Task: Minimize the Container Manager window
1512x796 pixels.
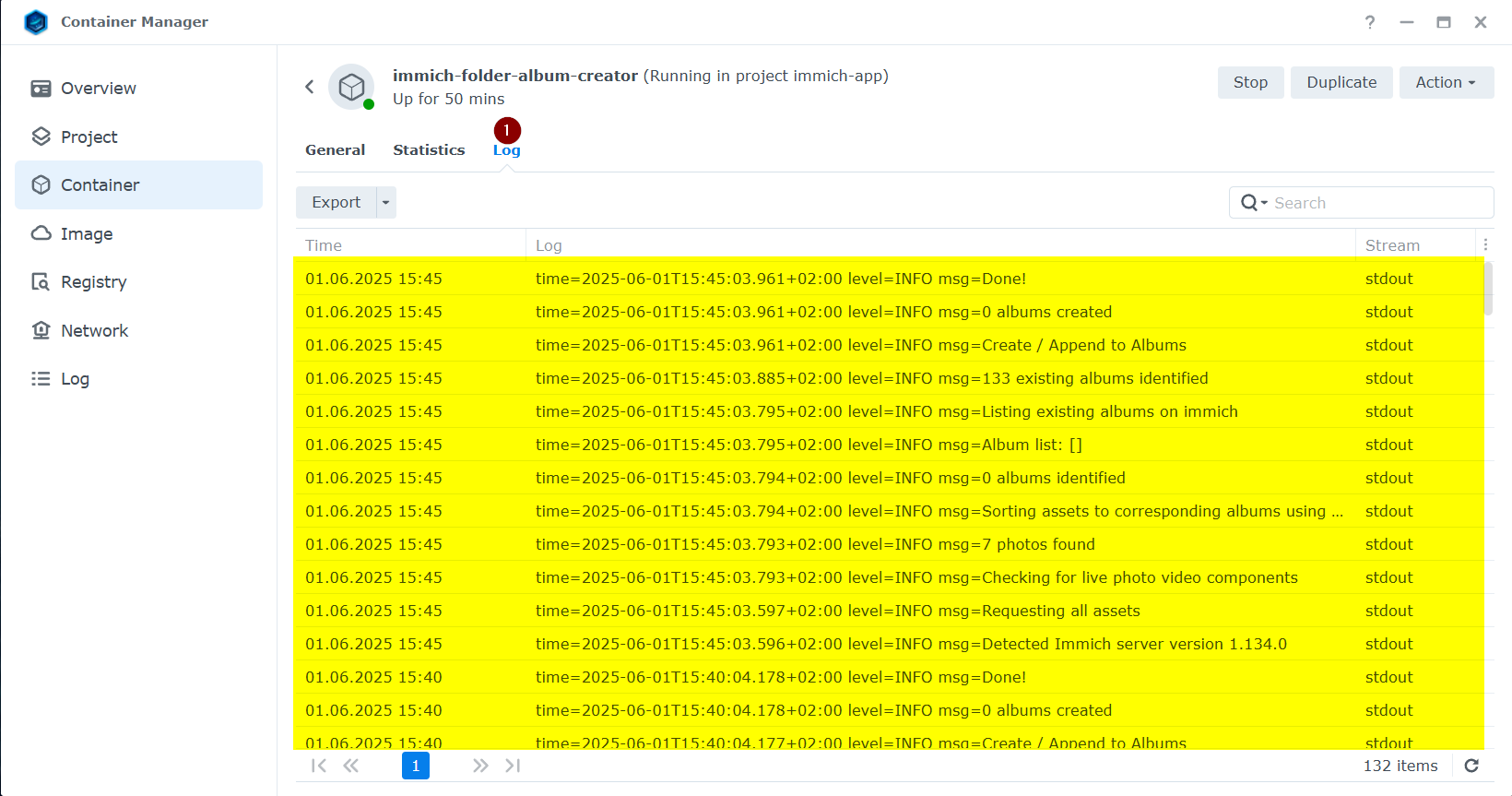Action: coord(1407,22)
